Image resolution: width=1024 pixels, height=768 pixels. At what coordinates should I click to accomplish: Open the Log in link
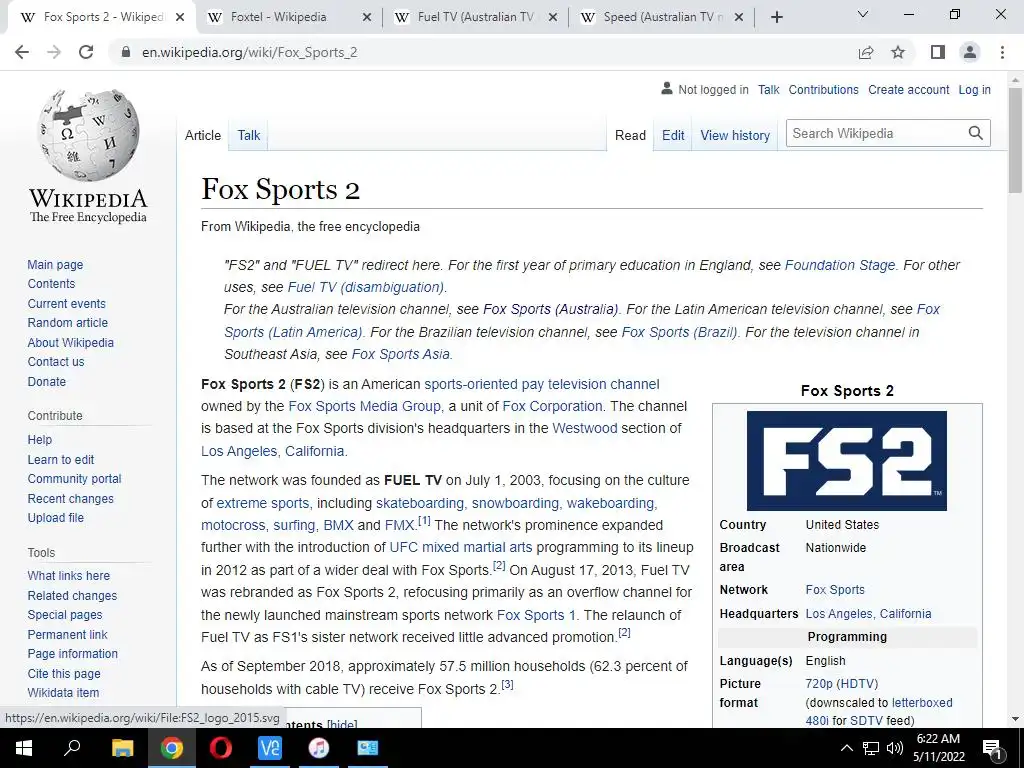point(974,89)
